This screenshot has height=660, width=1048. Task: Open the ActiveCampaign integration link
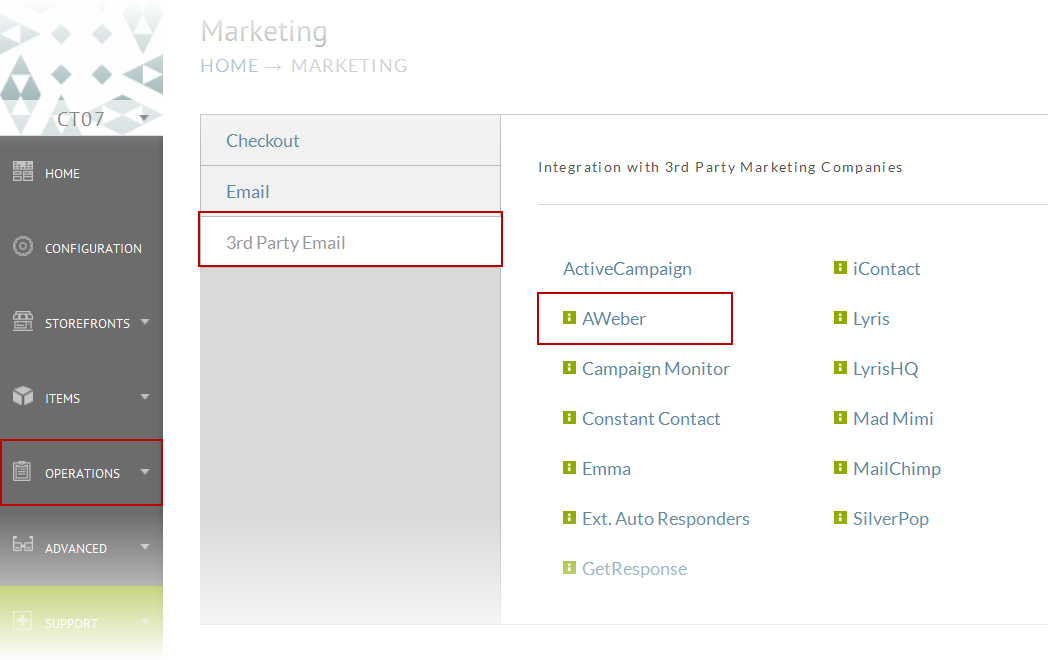click(627, 269)
